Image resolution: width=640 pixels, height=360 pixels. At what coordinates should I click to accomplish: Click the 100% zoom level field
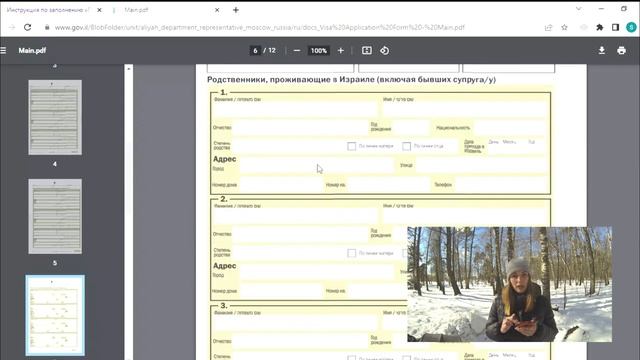point(319,51)
